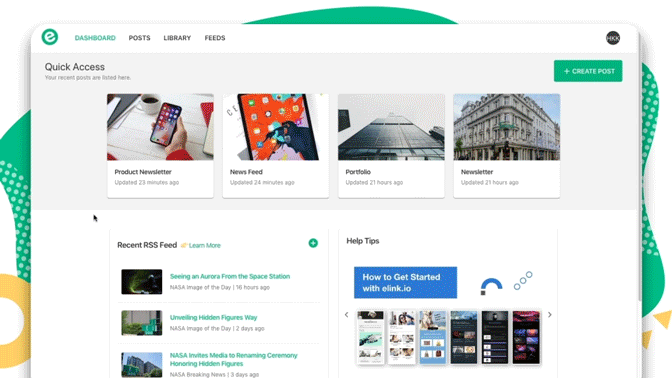Open the HKK user avatar menu
The width and height of the screenshot is (672, 378).
coord(613,38)
